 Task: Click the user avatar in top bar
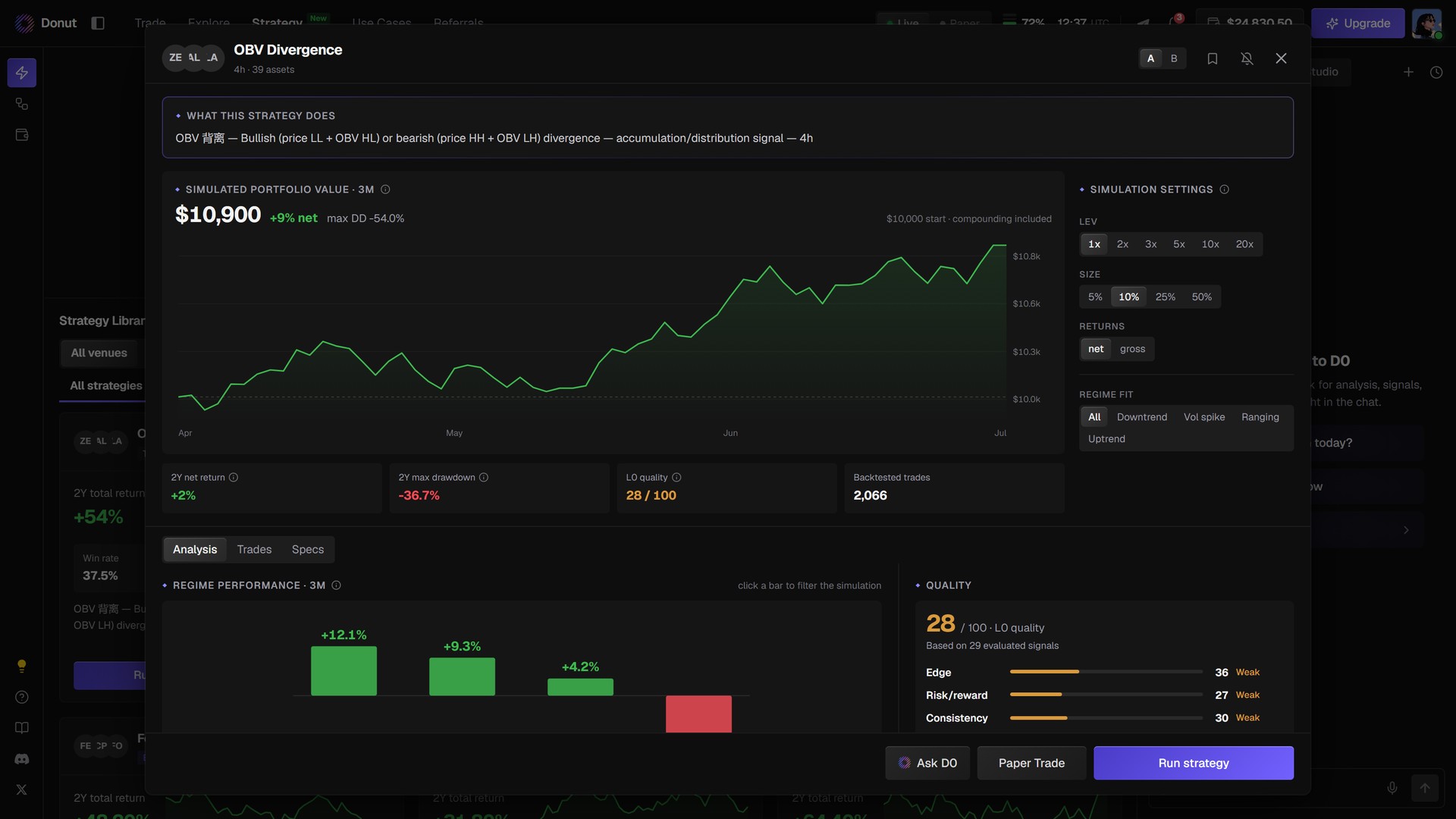click(x=1426, y=24)
